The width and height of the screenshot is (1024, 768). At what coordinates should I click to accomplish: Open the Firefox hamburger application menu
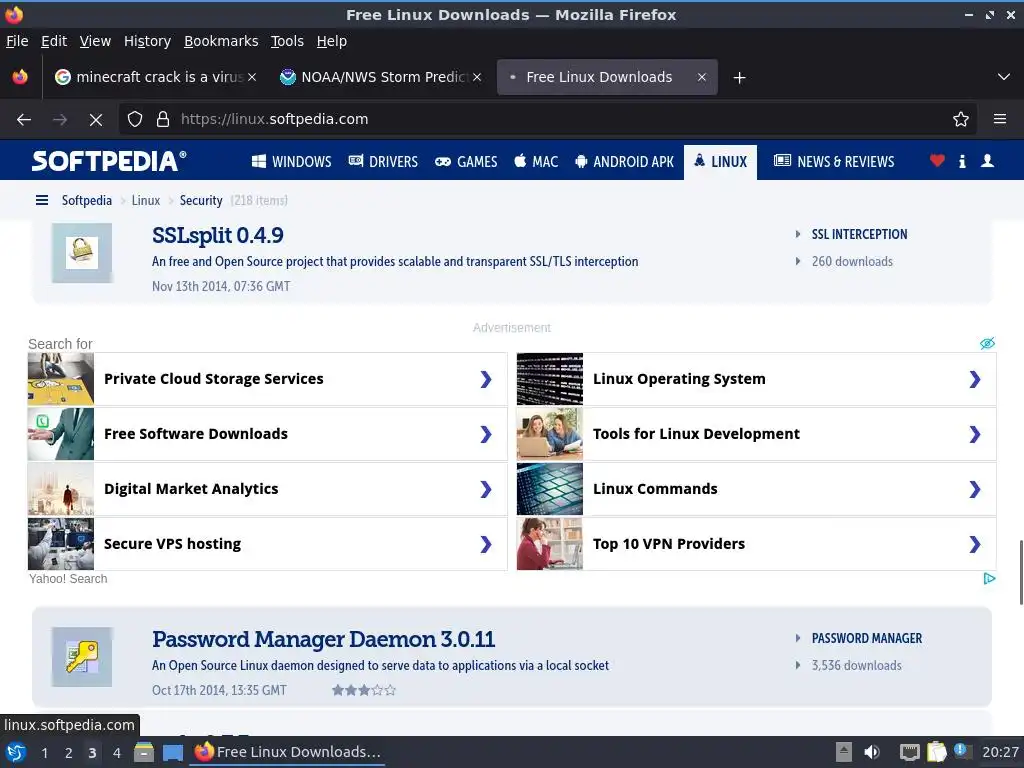click(x=1000, y=119)
